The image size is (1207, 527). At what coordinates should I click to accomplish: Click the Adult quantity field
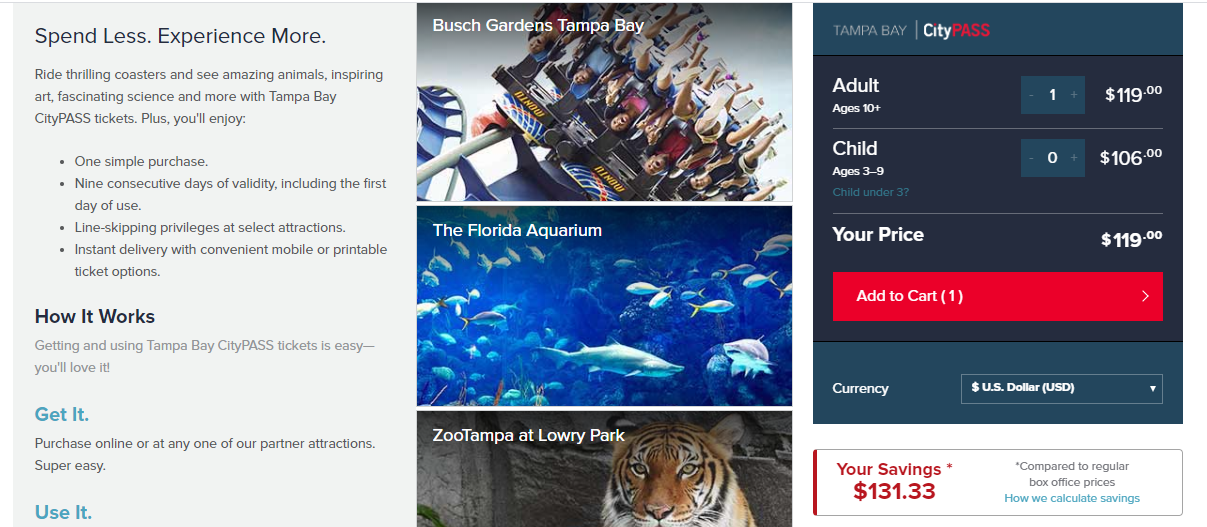(1053, 95)
